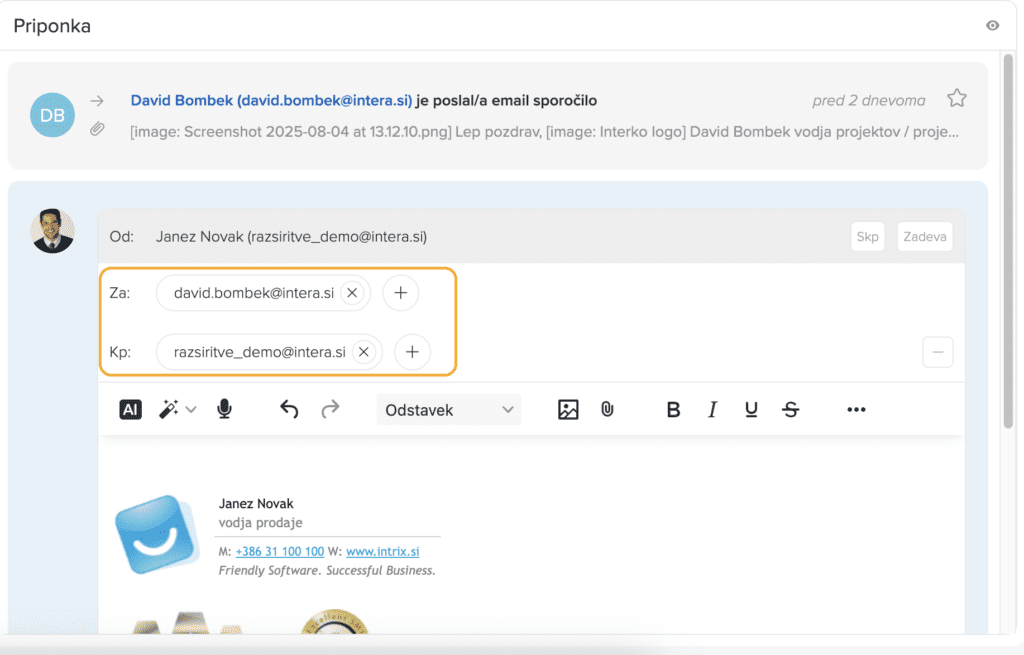Undo the last edit
Screen dimensions: 1024x655
tap(289, 409)
